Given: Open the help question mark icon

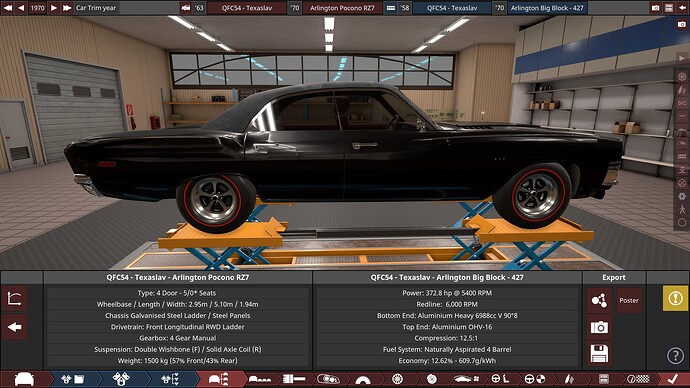Looking at the screenshot, I should click(675, 355).
